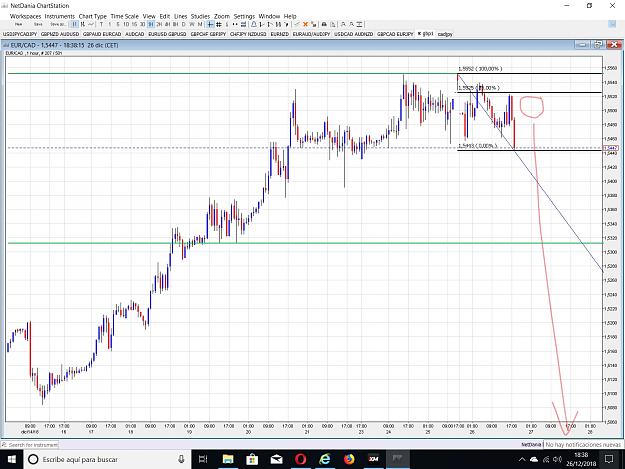Open Task View from taskbar
Screen dimensions: 625x469
coord(203,459)
